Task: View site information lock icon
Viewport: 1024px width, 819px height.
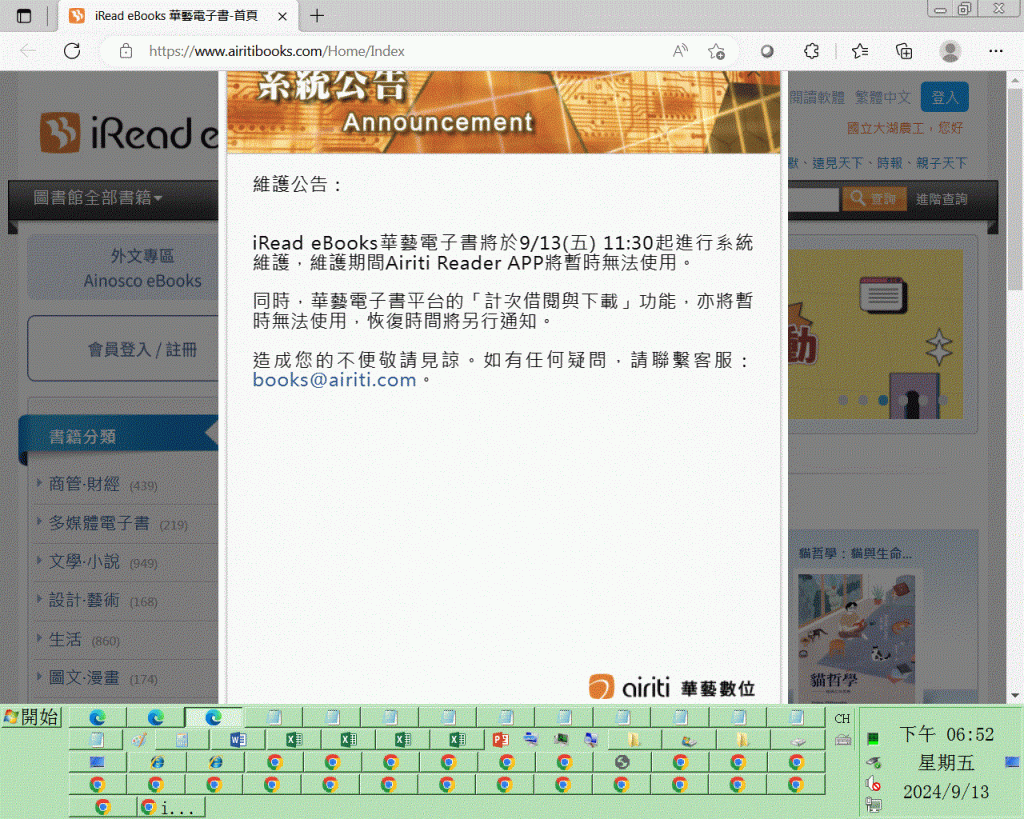Action: pyautogui.click(x=126, y=51)
